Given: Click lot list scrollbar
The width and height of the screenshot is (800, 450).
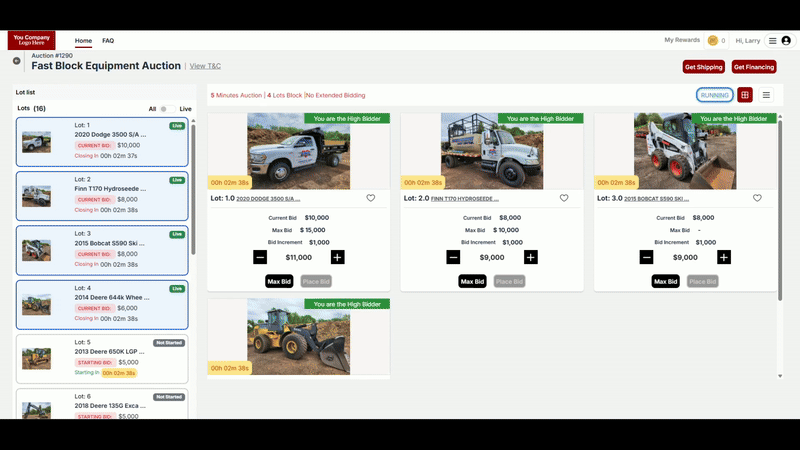Looking at the screenshot, I should 193,189.
